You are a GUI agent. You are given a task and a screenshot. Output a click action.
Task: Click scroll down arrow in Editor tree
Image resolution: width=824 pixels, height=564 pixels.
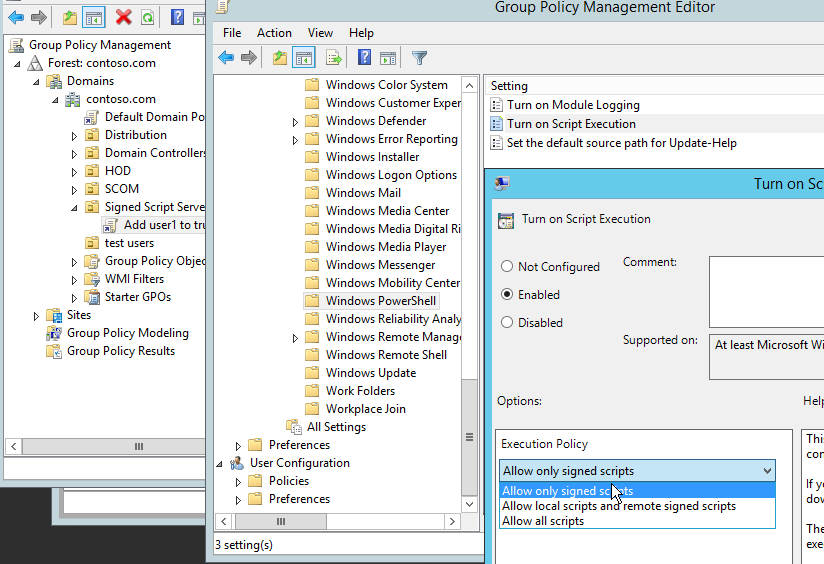point(469,504)
